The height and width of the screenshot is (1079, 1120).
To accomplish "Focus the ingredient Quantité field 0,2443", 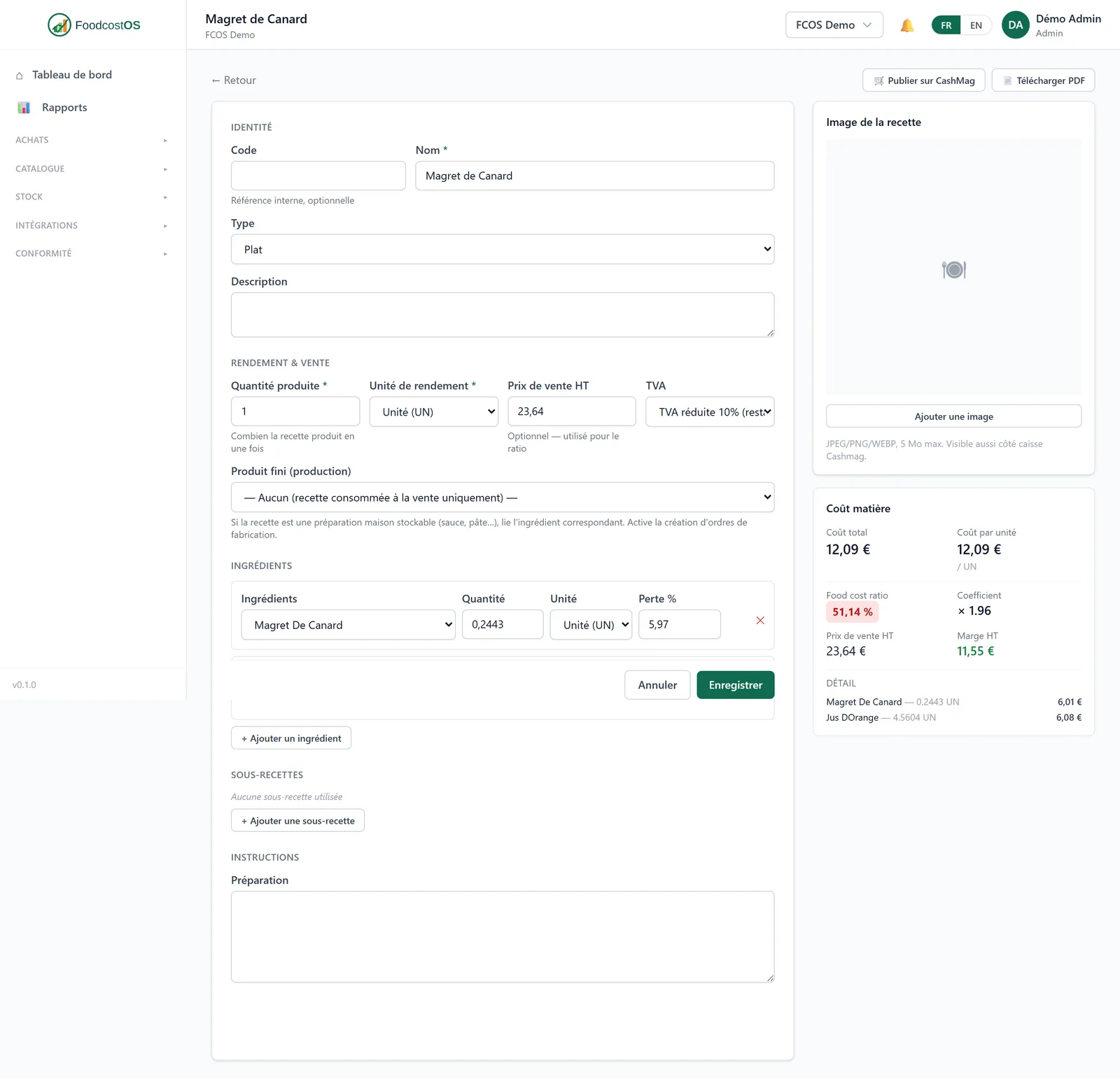I will coord(503,624).
